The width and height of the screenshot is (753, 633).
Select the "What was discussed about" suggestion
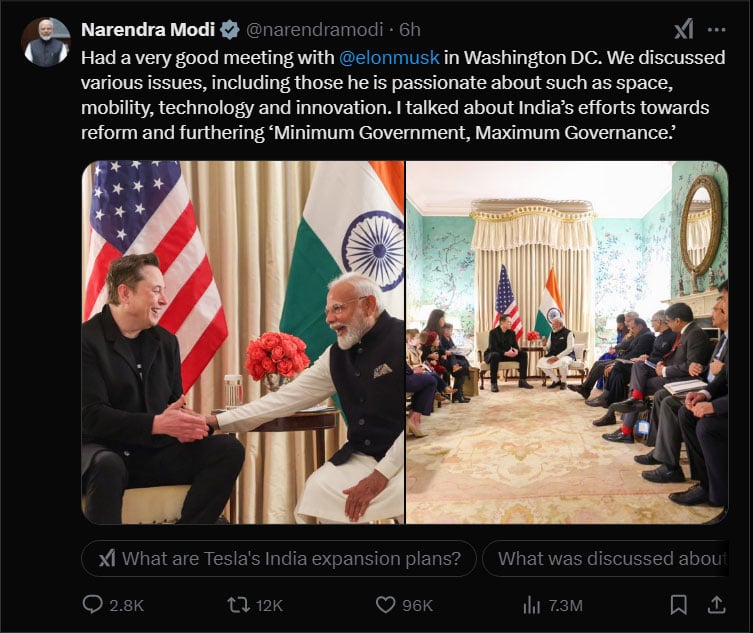pos(610,559)
